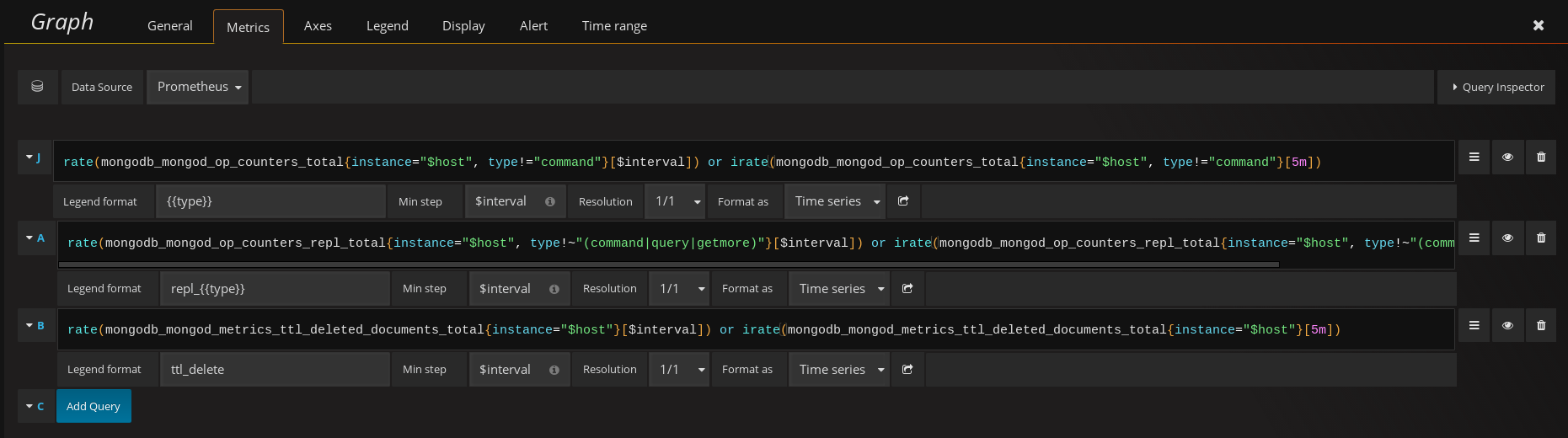This screenshot has width=1568, height=438.
Task: Hide query A using eye icon
Action: click(1507, 238)
